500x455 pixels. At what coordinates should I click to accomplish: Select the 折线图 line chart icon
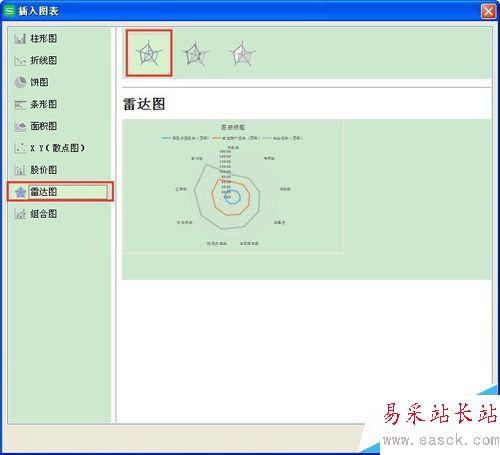(x=20, y=61)
